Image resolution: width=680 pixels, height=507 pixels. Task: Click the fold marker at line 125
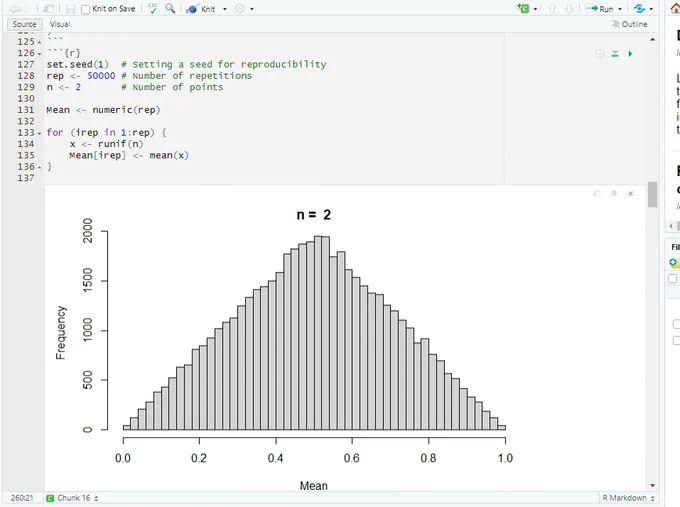pyautogui.click(x=39, y=43)
